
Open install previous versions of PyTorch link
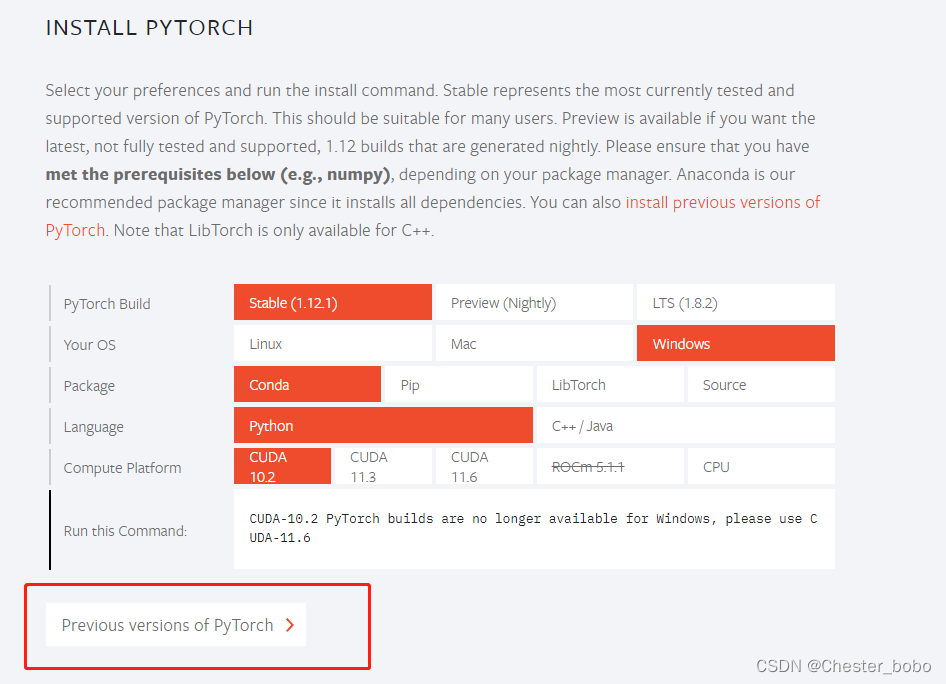click(x=722, y=202)
